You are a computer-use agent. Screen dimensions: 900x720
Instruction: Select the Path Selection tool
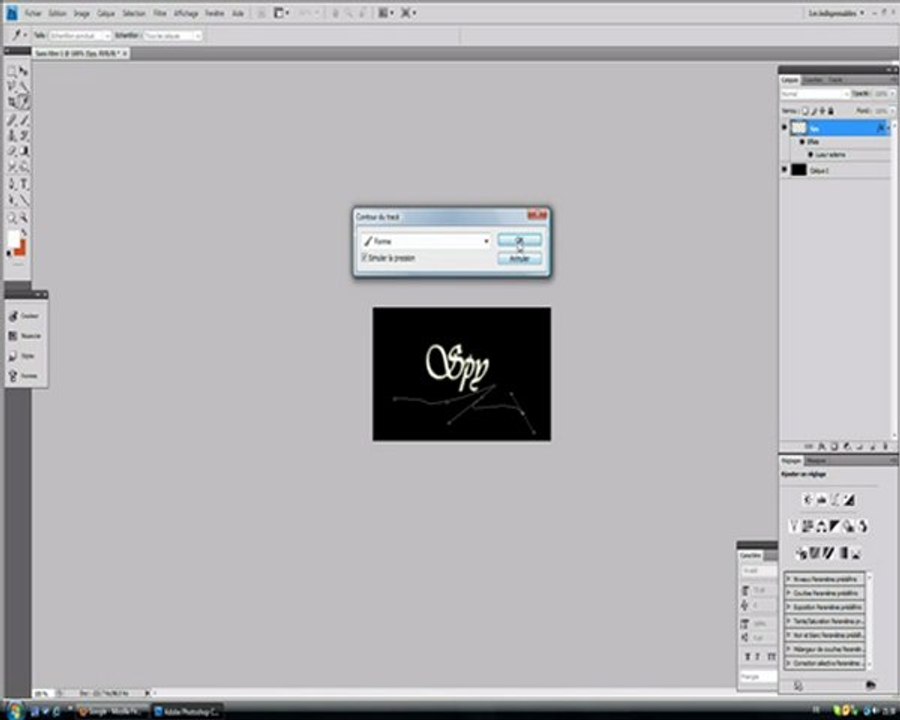tap(12, 200)
